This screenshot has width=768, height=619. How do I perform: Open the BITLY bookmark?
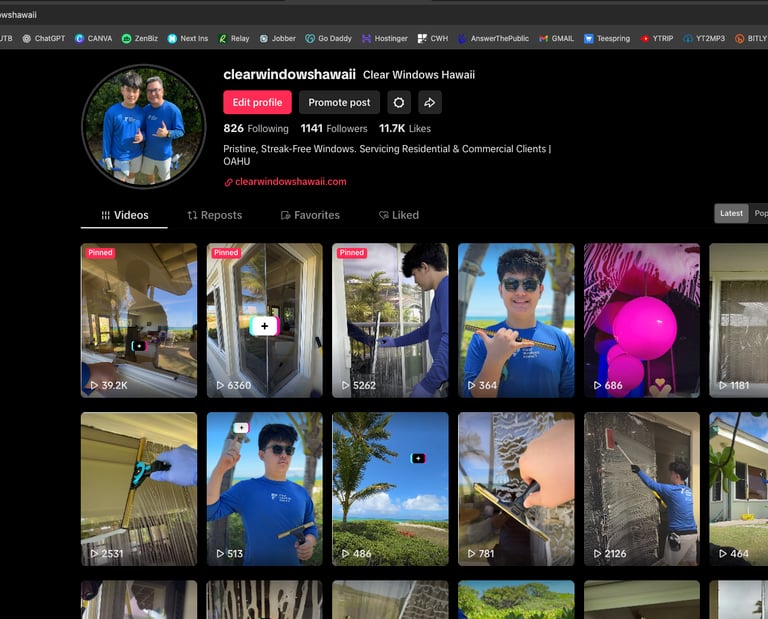click(x=751, y=38)
